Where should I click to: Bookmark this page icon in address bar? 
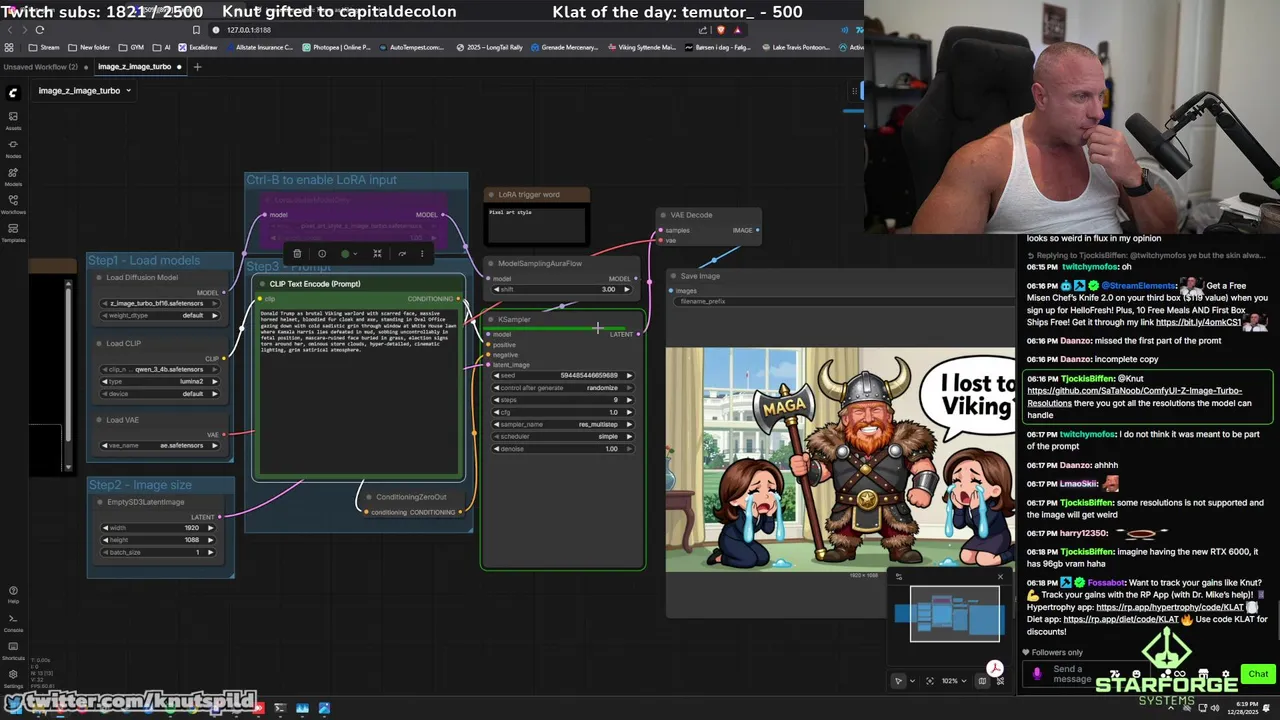pyautogui.click(x=196, y=30)
